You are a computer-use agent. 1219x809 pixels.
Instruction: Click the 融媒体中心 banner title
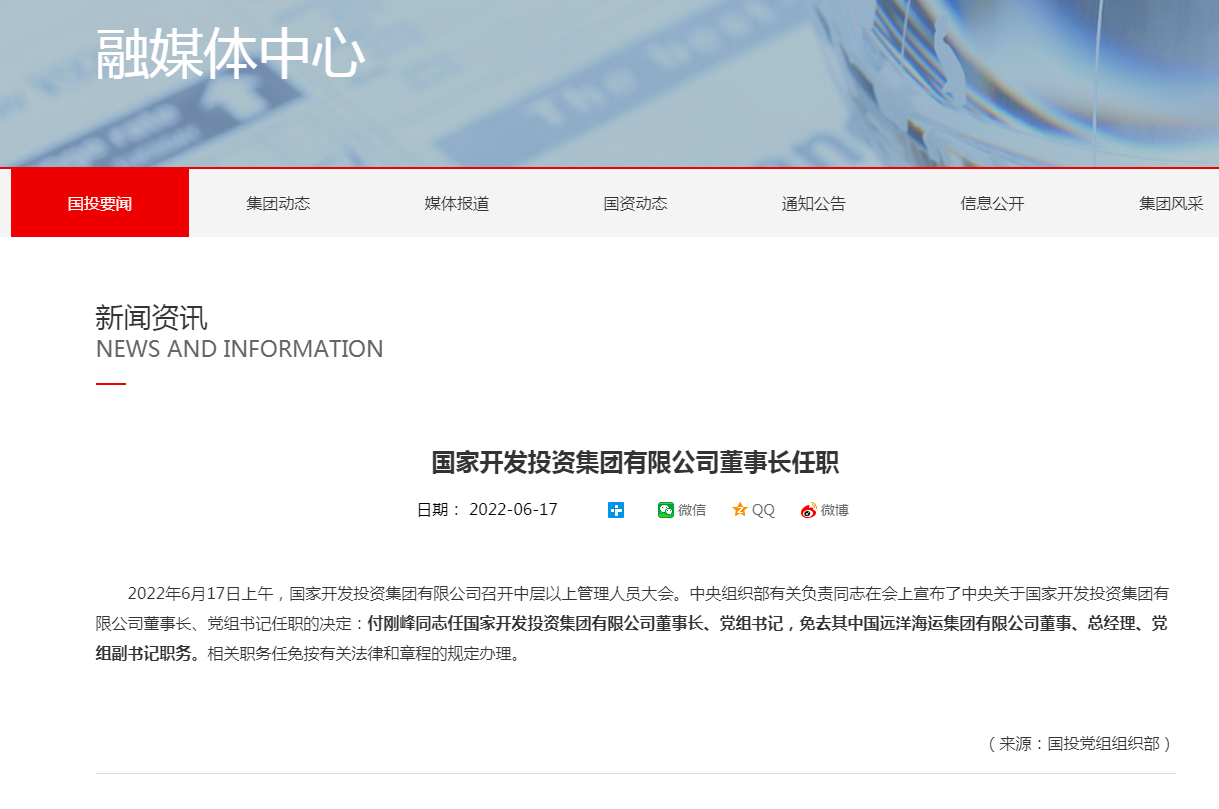click(230, 54)
